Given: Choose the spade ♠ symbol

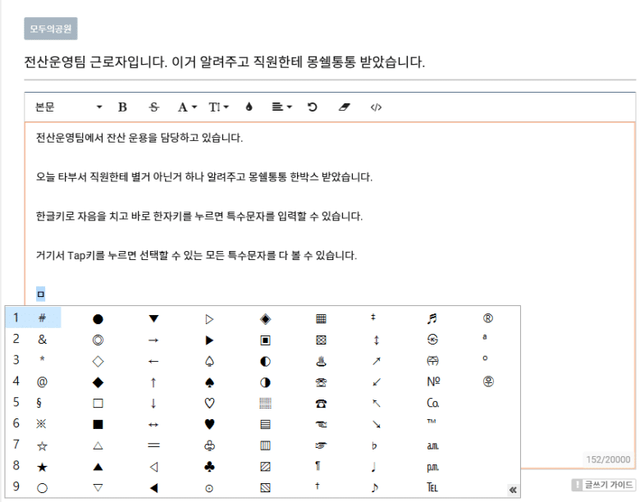Looking at the screenshot, I should pyautogui.click(x=209, y=382).
